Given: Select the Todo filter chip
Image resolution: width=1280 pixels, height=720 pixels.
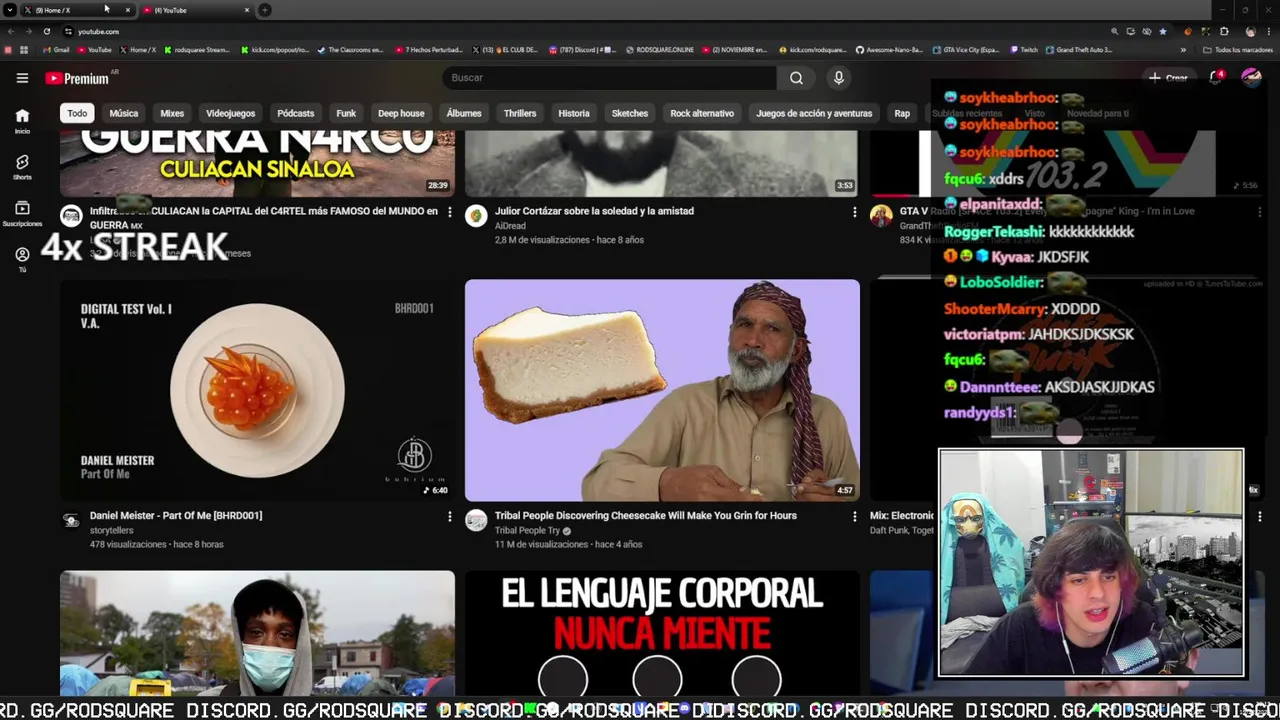Looking at the screenshot, I should pyautogui.click(x=77, y=113).
